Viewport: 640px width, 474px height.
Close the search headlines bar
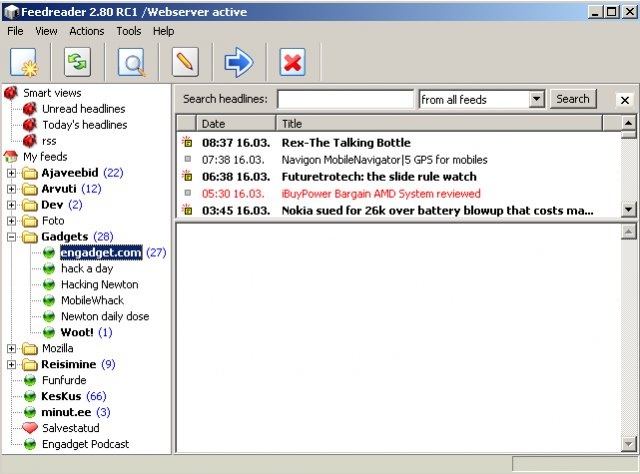coord(624,100)
